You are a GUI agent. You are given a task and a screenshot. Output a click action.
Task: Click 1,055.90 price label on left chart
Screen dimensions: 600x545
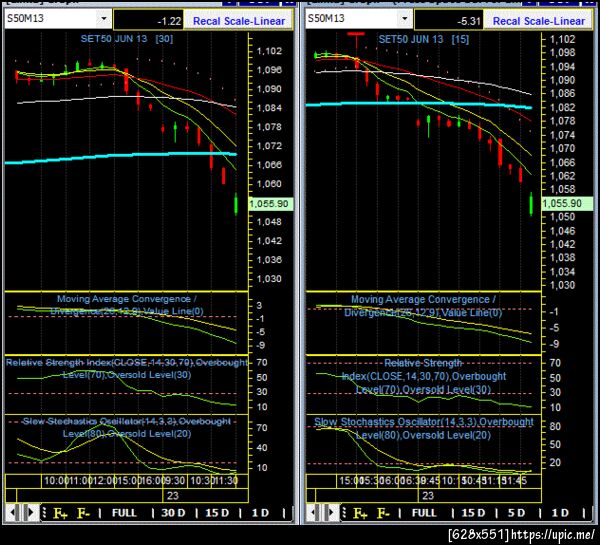[271, 204]
